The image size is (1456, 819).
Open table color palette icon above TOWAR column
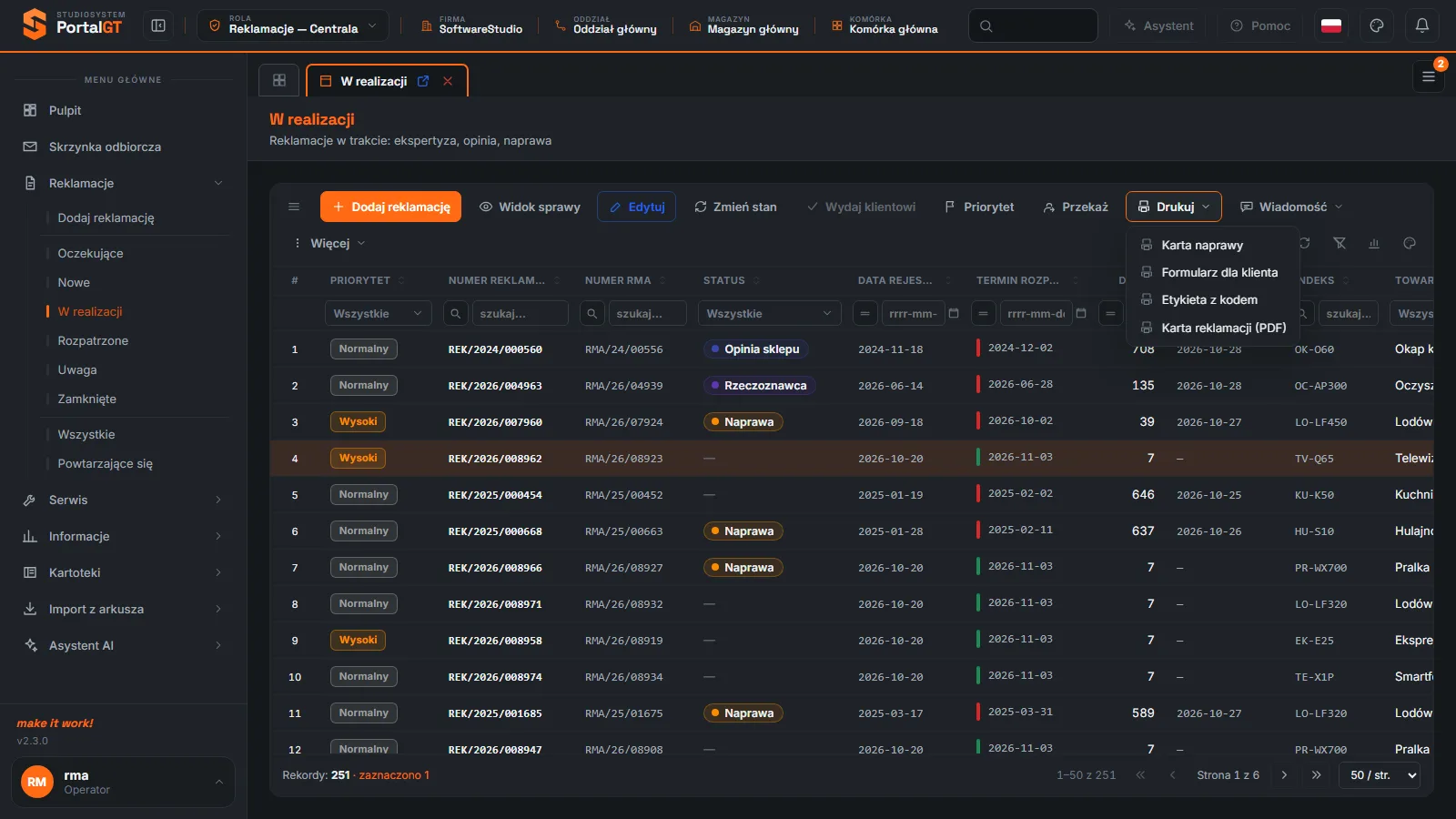(x=1410, y=243)
